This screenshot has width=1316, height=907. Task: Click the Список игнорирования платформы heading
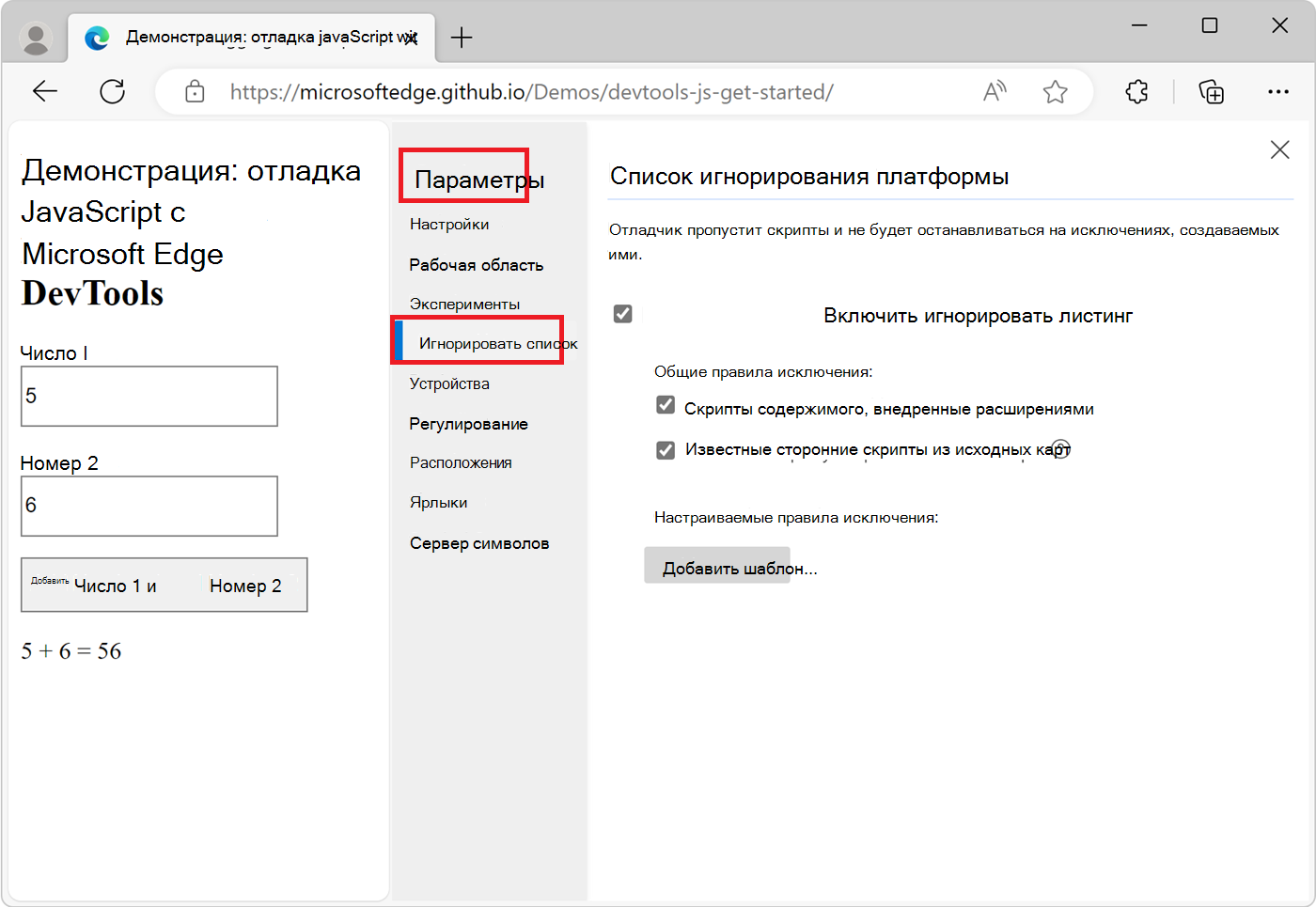(809, 177)
